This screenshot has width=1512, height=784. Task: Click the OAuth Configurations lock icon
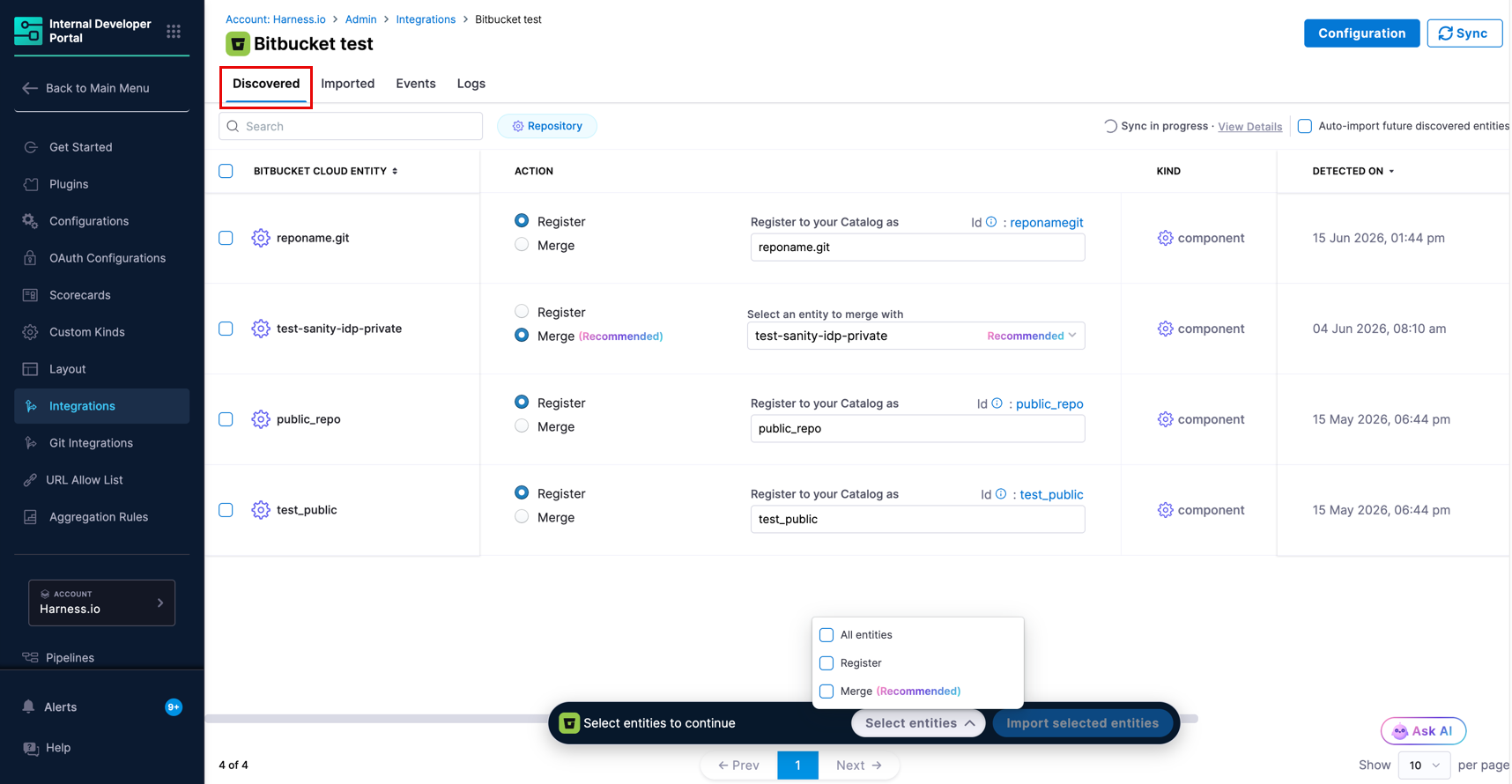tap(31, 258)
